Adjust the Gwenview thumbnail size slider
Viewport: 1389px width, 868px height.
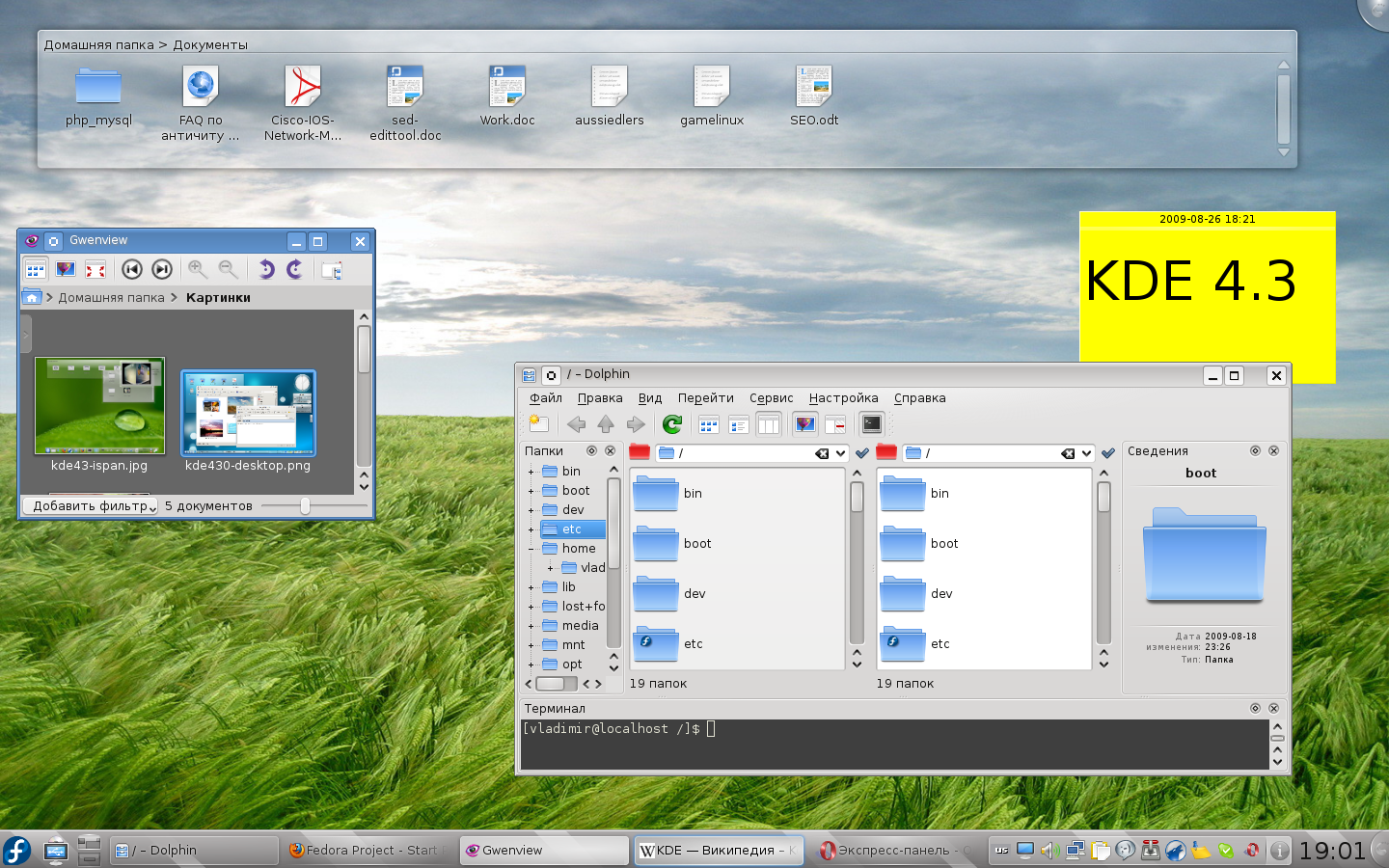305,506
